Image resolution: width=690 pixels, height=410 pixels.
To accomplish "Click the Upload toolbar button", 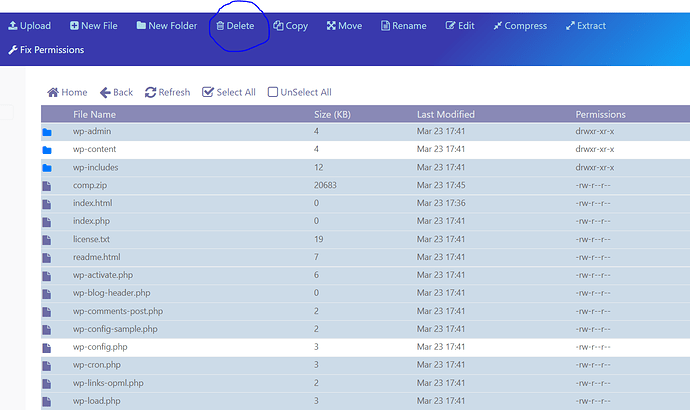I will point(29,26).
